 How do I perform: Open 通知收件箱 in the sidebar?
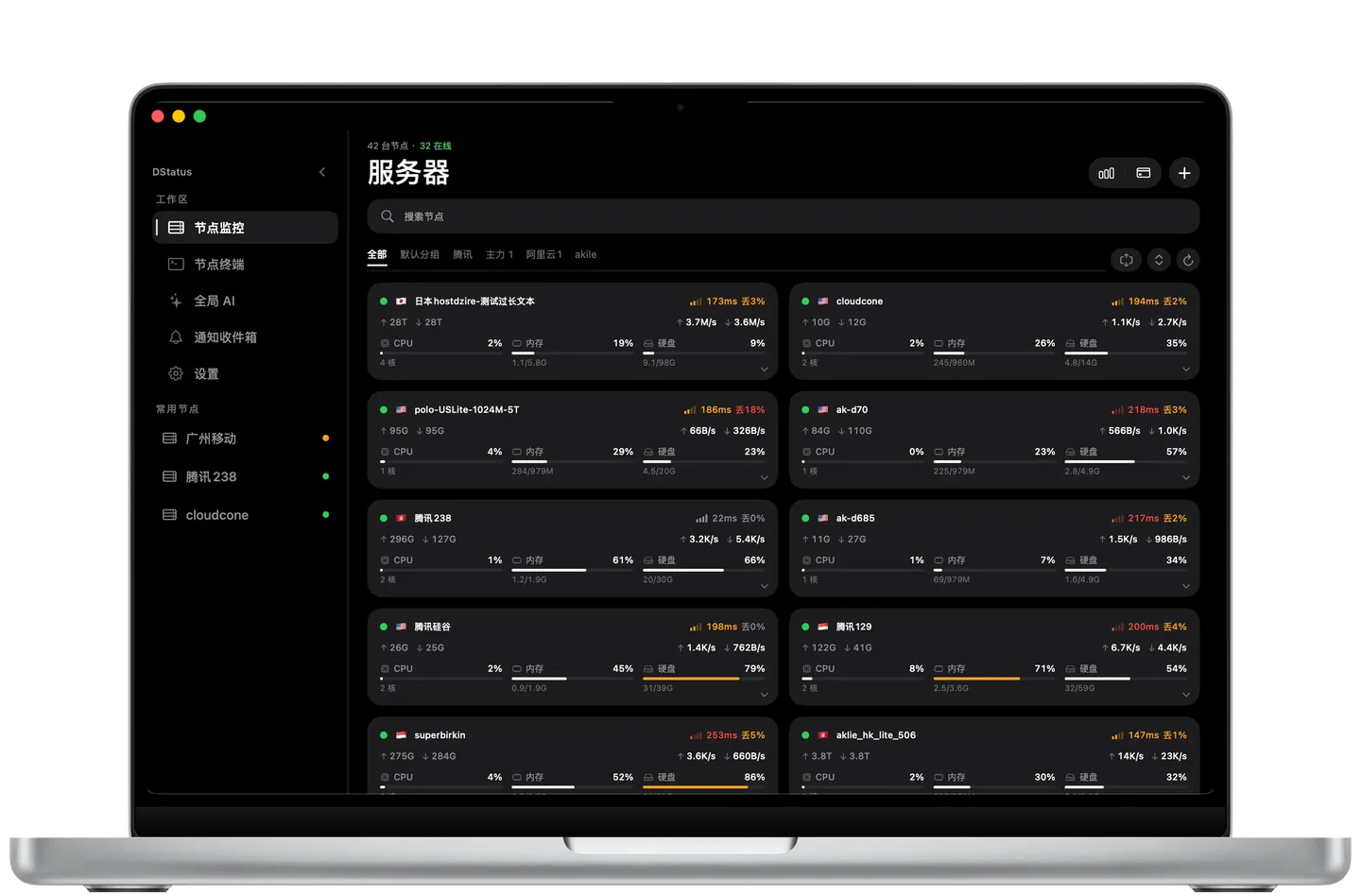click(x=246, y=337)
